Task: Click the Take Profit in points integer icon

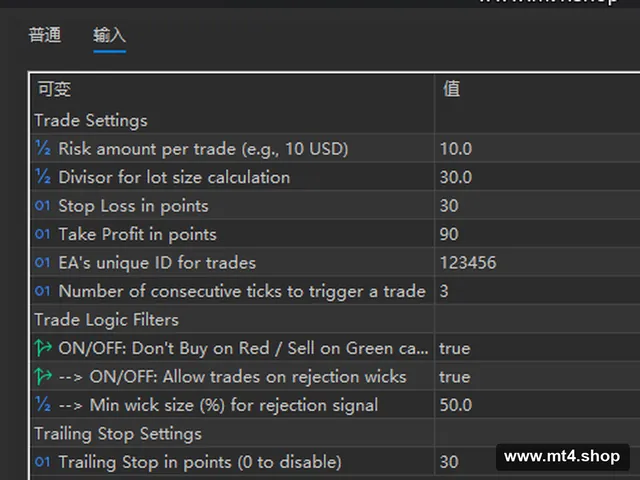Action: [42, 234]
